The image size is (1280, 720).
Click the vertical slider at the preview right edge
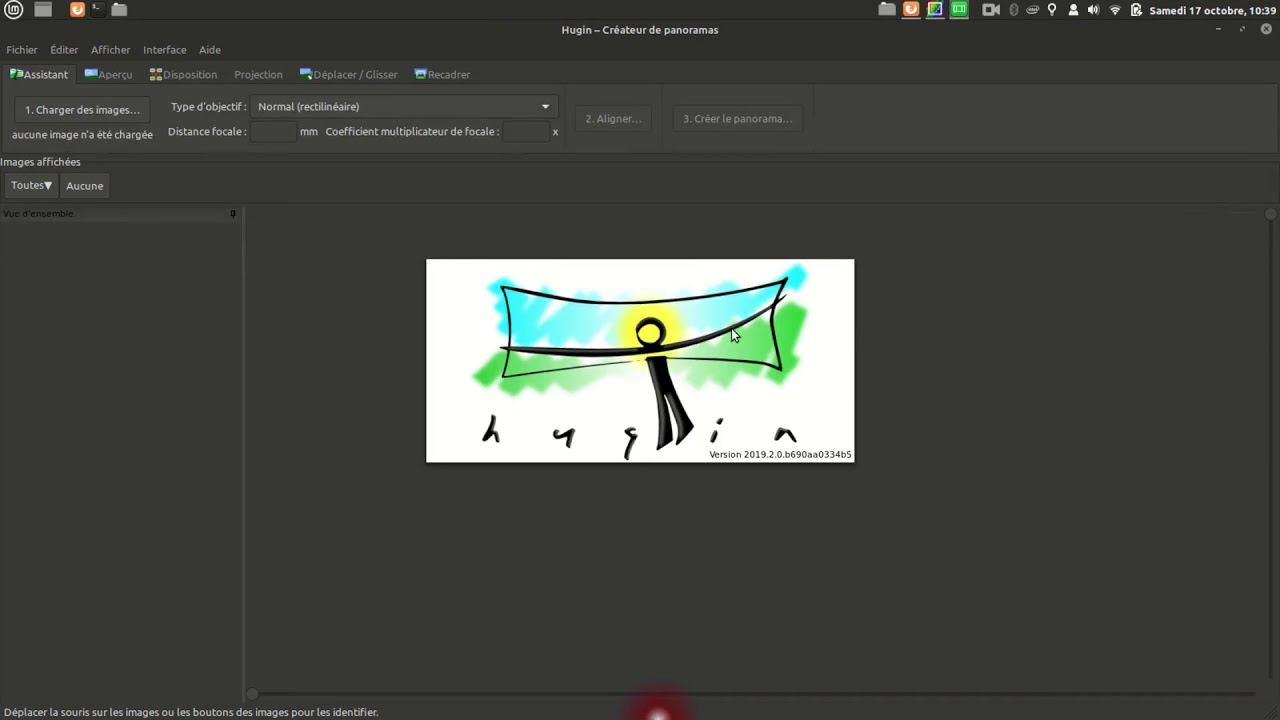click(x=1271, y=447)
